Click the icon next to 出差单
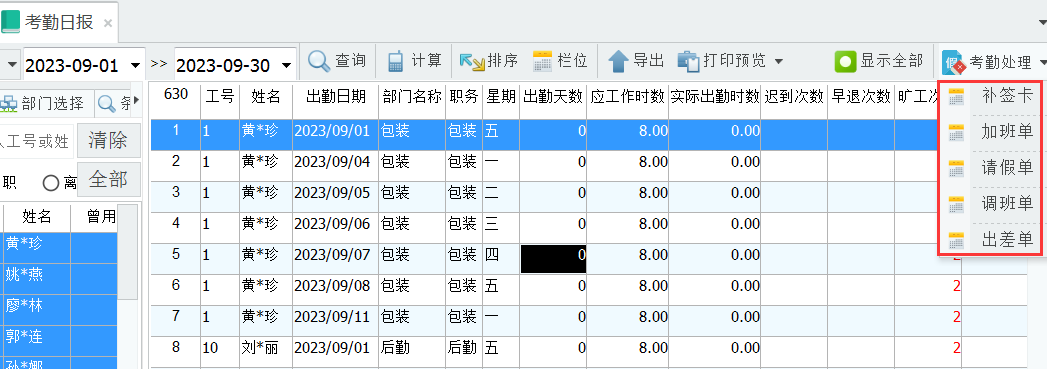 coord(956,240)
